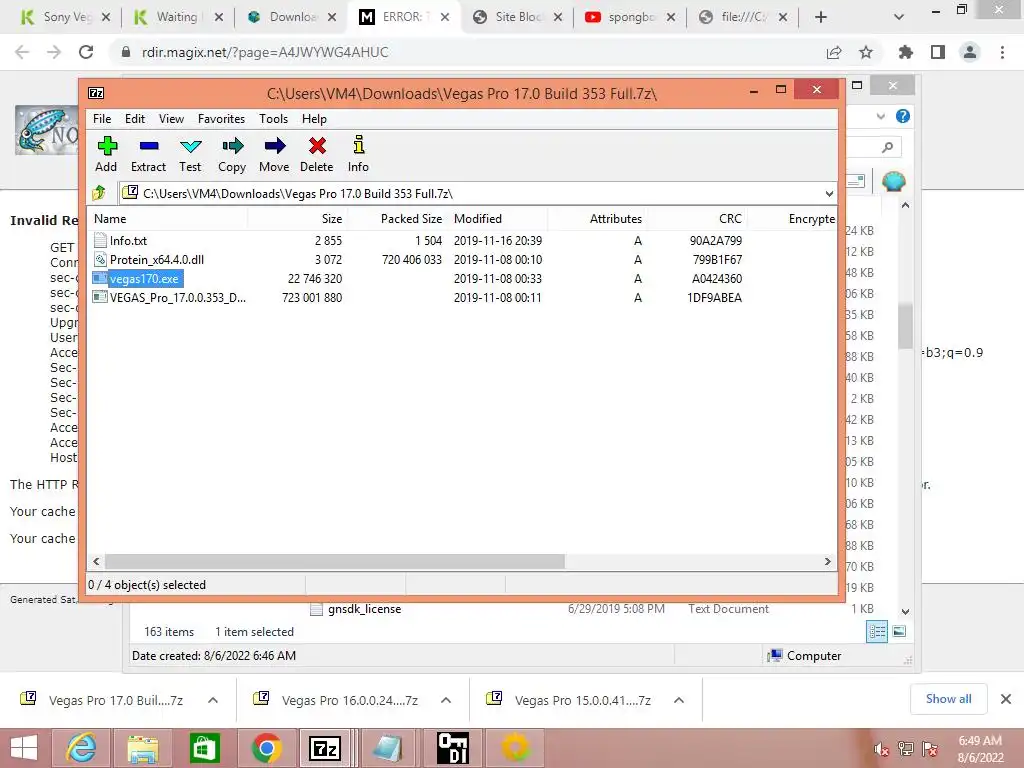Open the 7-Zip File menu
The height and width of the screenshot is (768, 1024).
(102, 119)
